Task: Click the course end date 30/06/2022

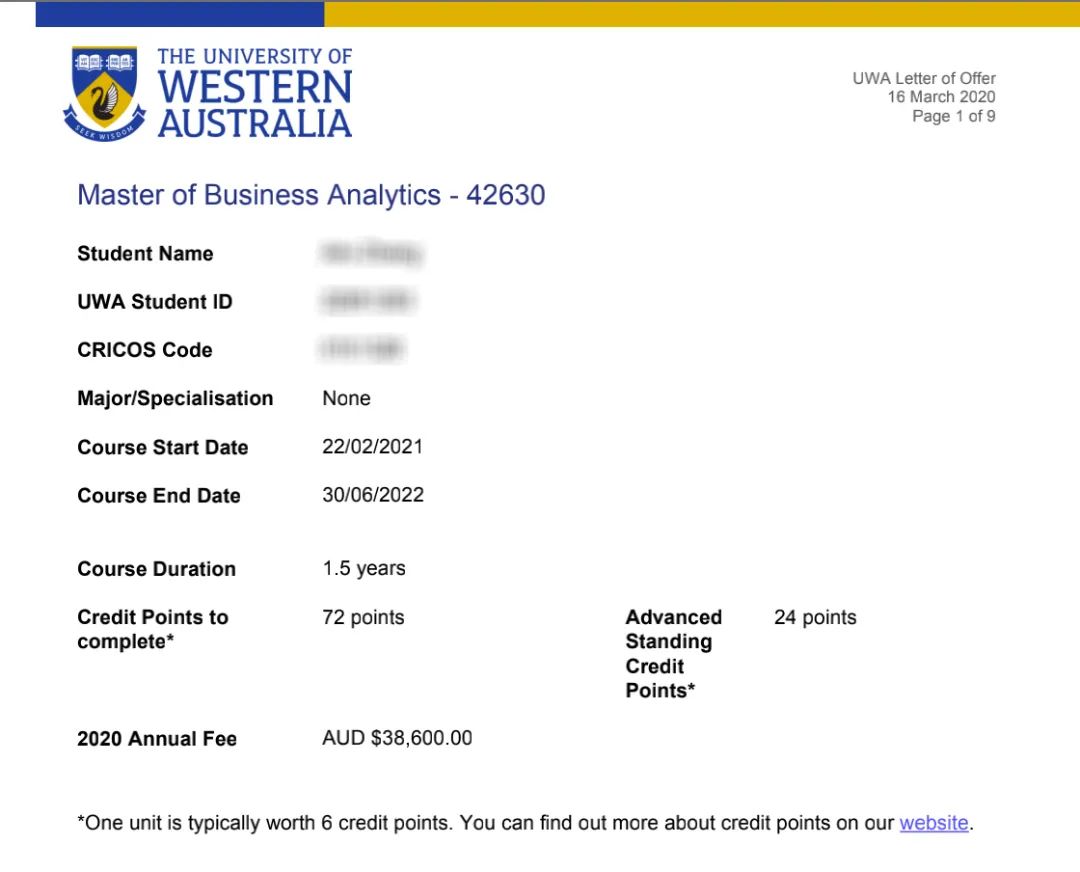Action: pyautogui.click(x=372, y=495)
